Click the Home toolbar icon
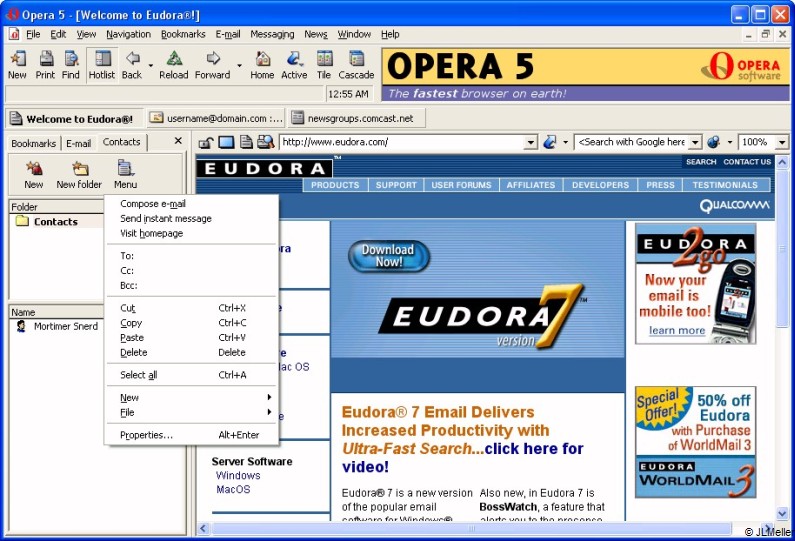 tap(262, 65)
